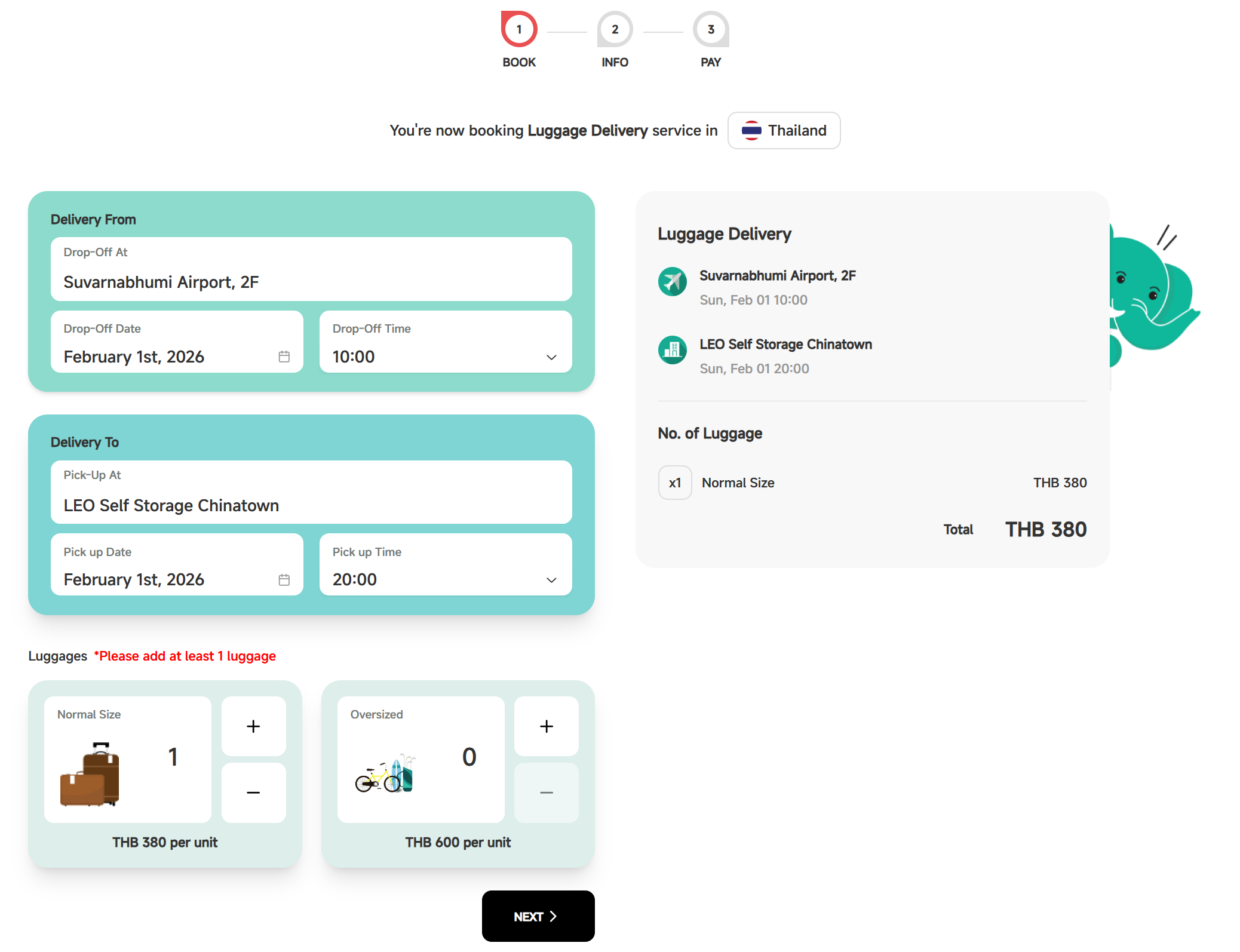Decrease Normal Size luggage count

253,793
